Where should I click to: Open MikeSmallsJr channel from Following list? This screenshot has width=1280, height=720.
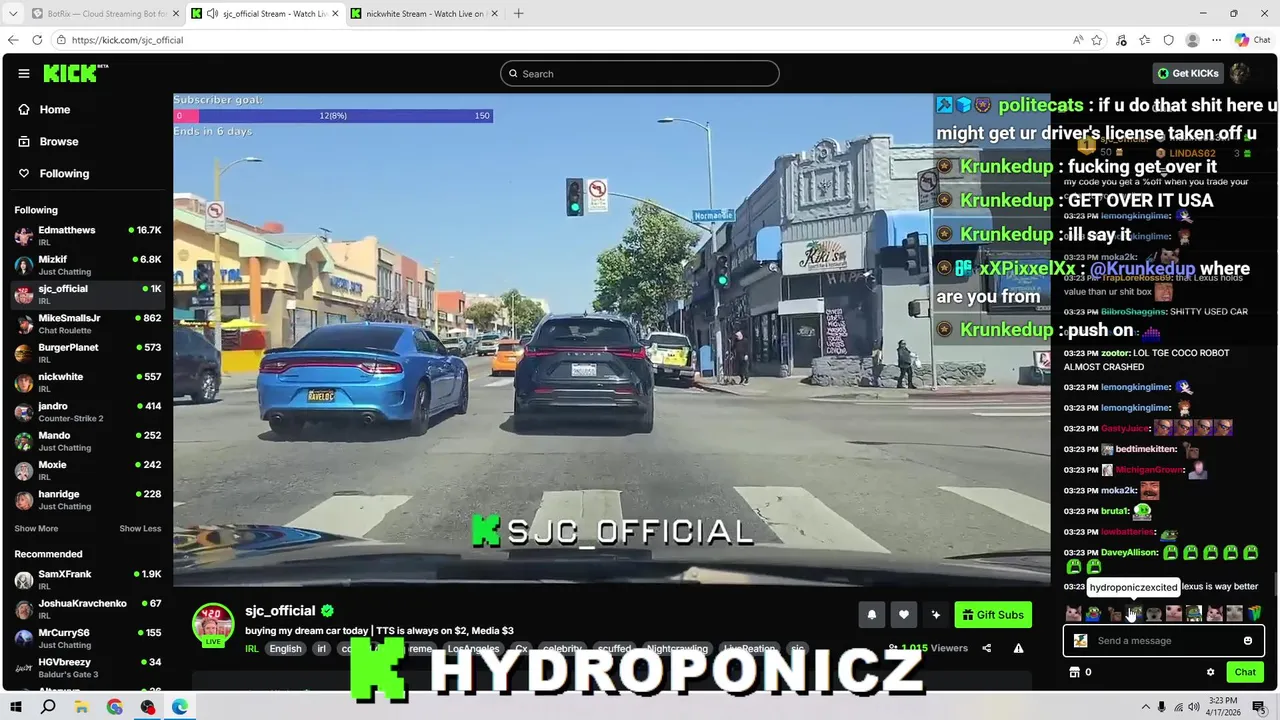(88, 324)
